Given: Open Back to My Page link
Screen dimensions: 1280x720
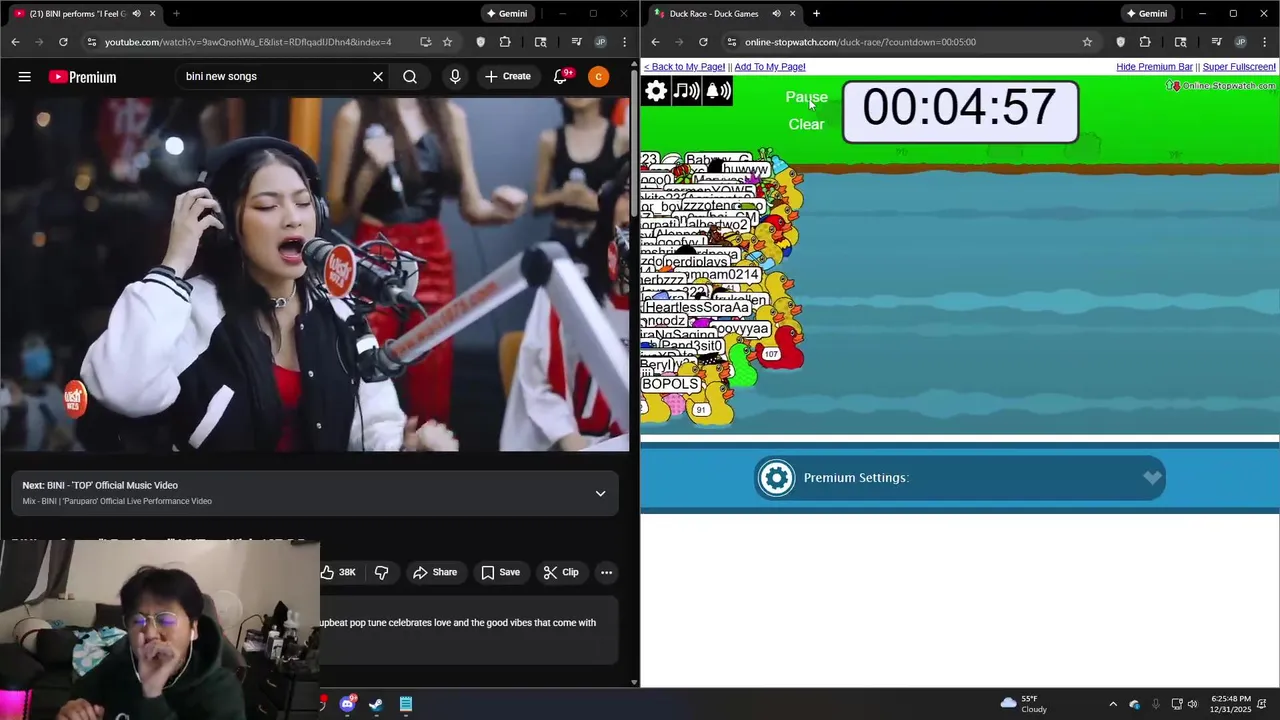Looking at the screenshot, I should click(684, 67).
